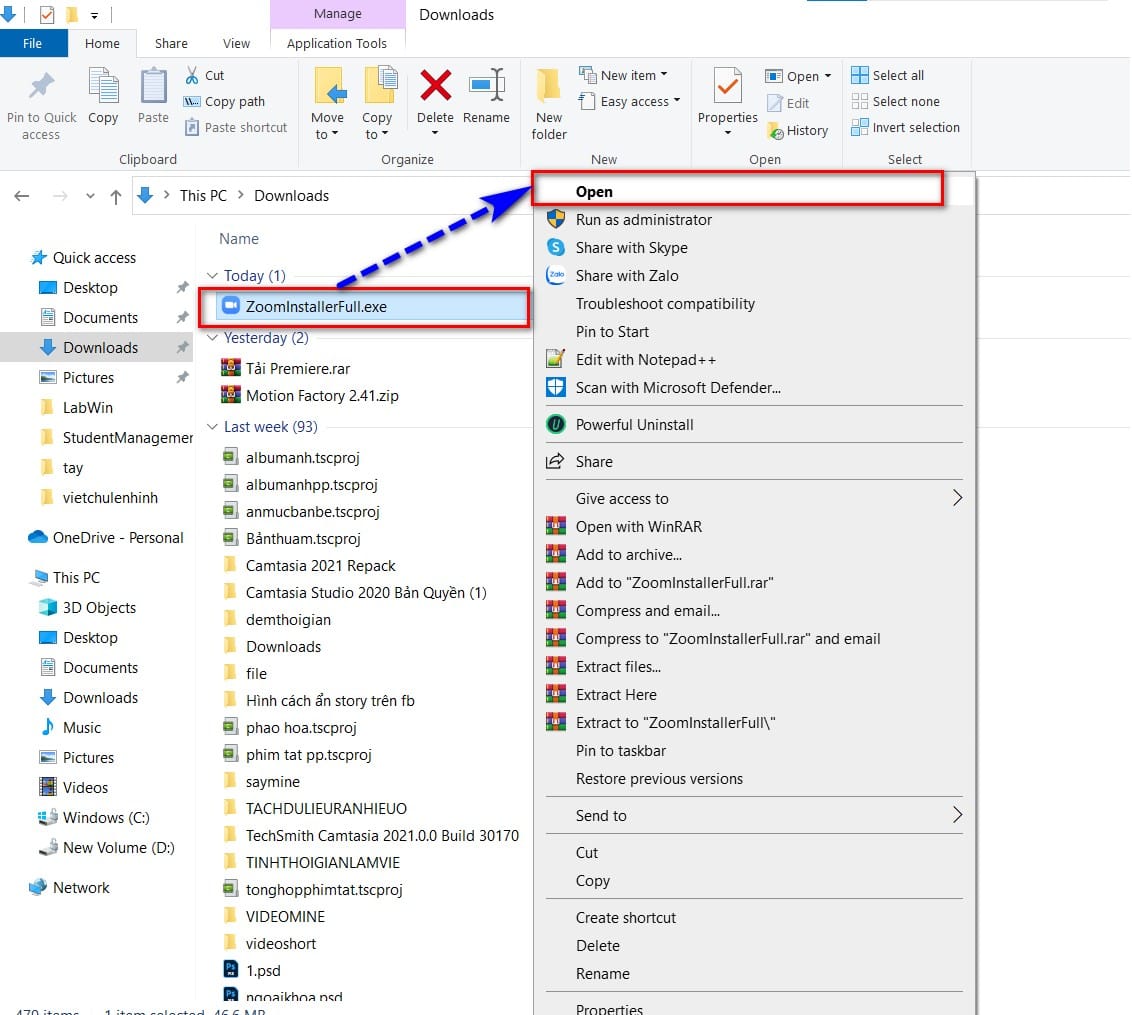Open the Application Tools tab
The width and height of the screenshot is (1132, 1015).
(336, 43)
